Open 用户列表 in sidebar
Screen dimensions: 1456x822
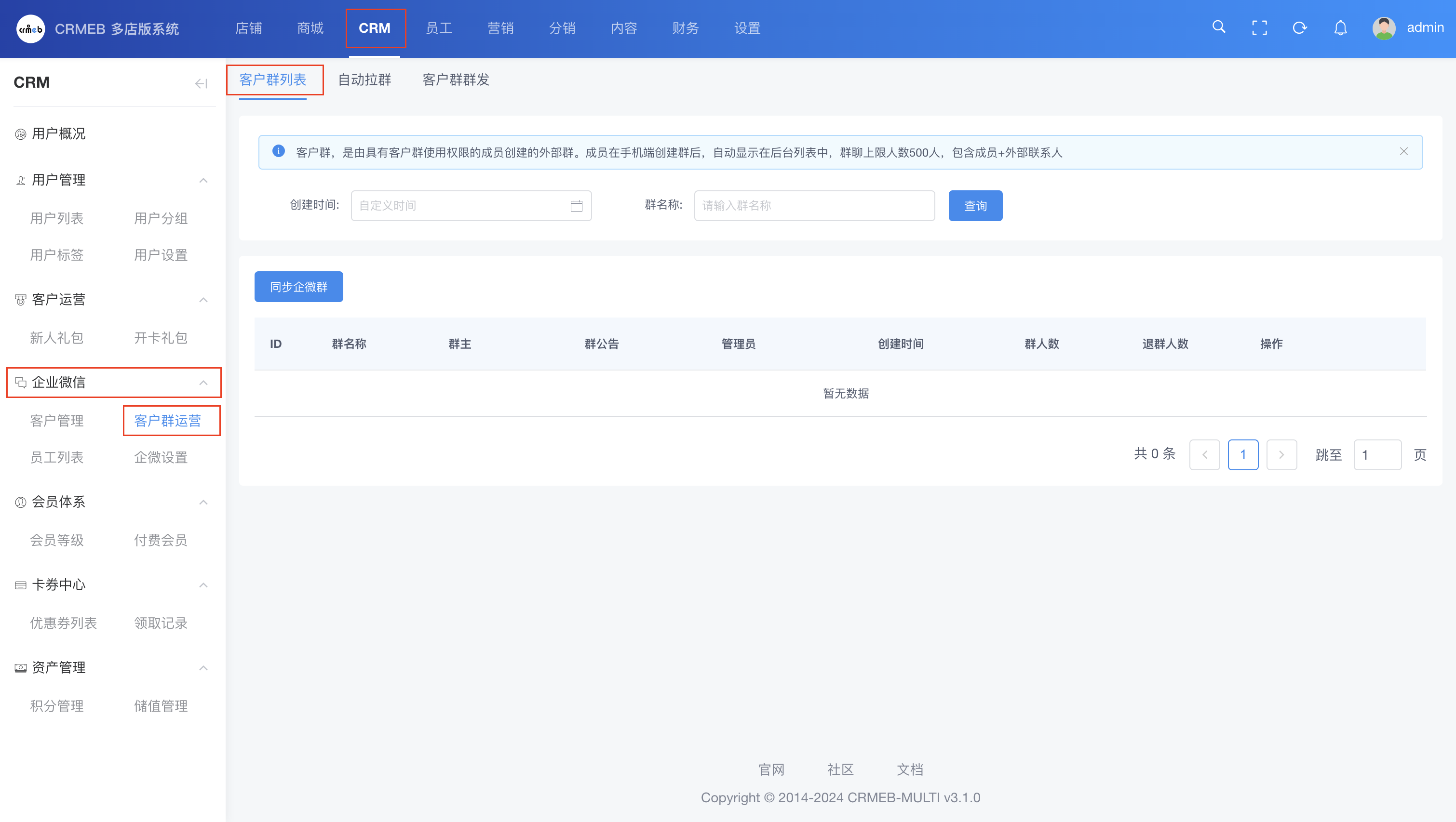pos(56,219)
